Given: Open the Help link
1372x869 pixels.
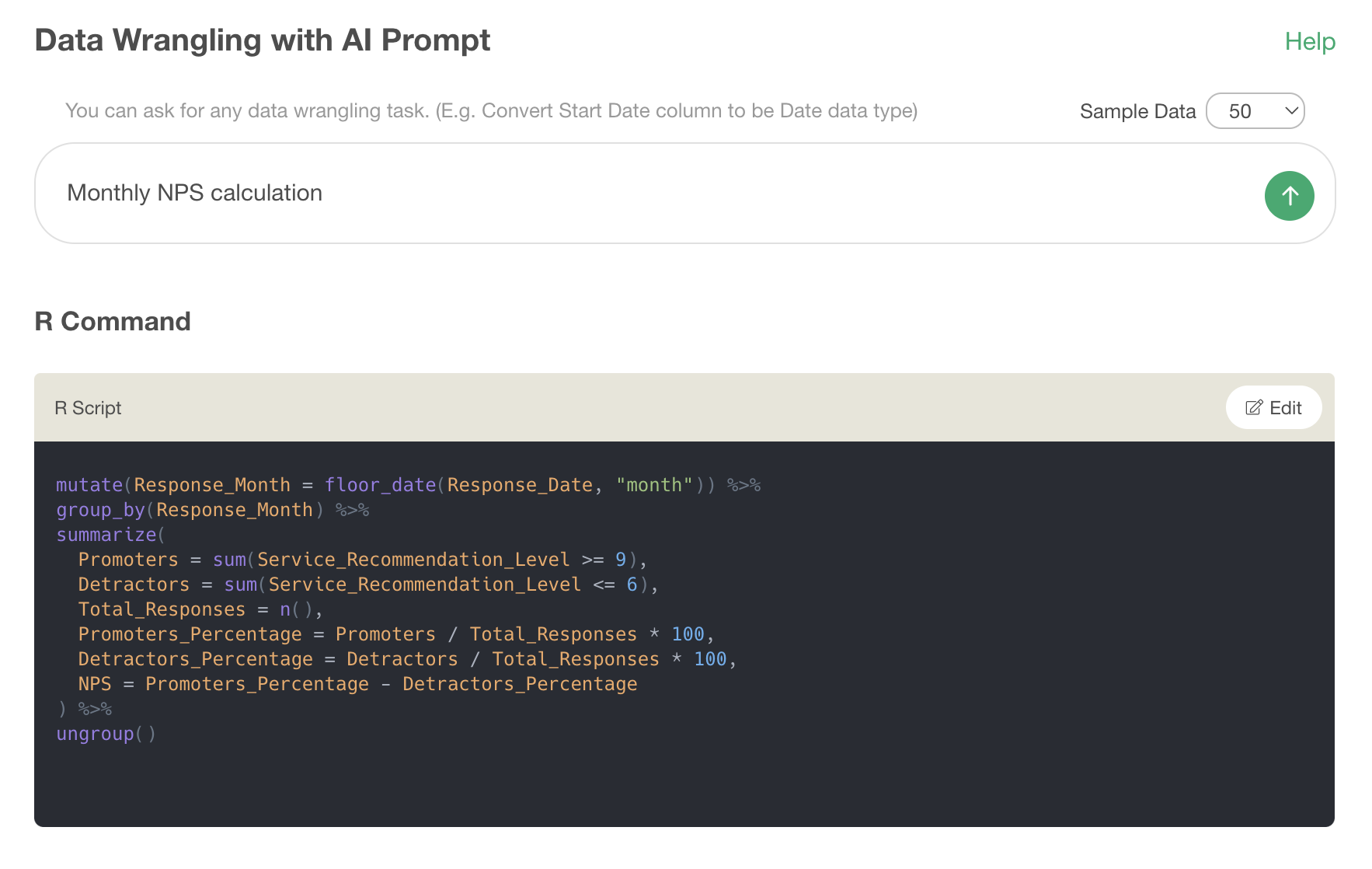Looking at the screenshot, I should (1309, 41).
